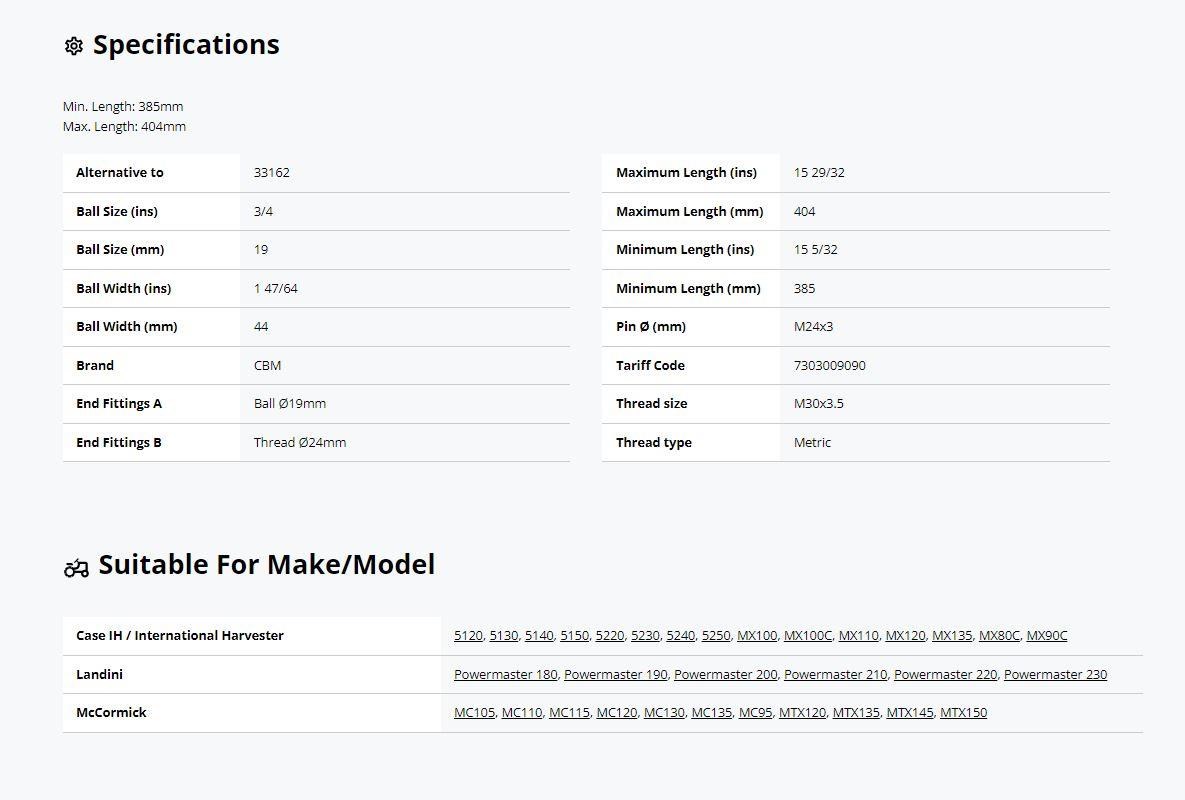Select the End Fittings B value Thread Ø24mm
The width and height of the screenshot is (1185, 800).
(x=300, y=443)
